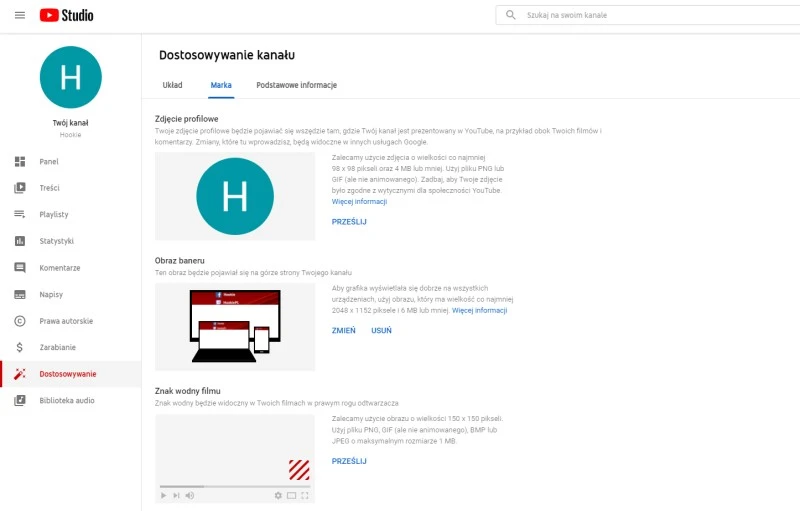800x511 pixels.
Task: Click the Znak wodny filmu heading
Action: (188, 391)
